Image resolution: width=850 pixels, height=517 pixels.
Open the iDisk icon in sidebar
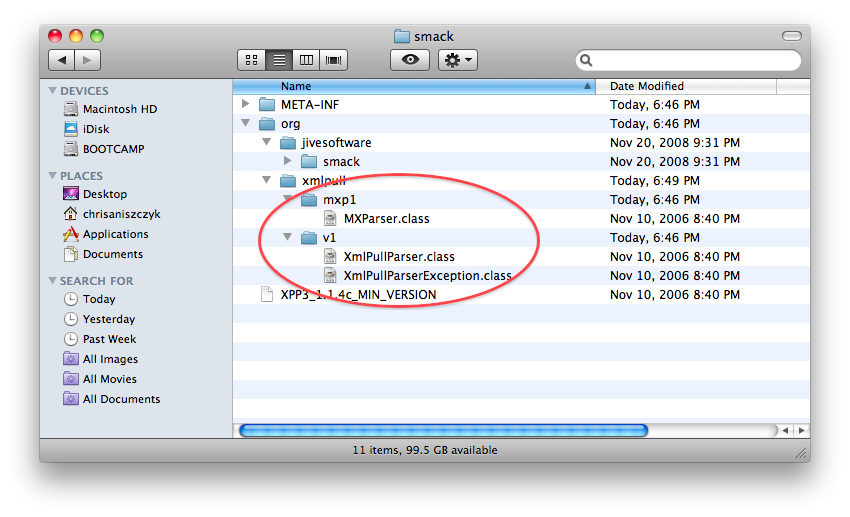point(70,129)
